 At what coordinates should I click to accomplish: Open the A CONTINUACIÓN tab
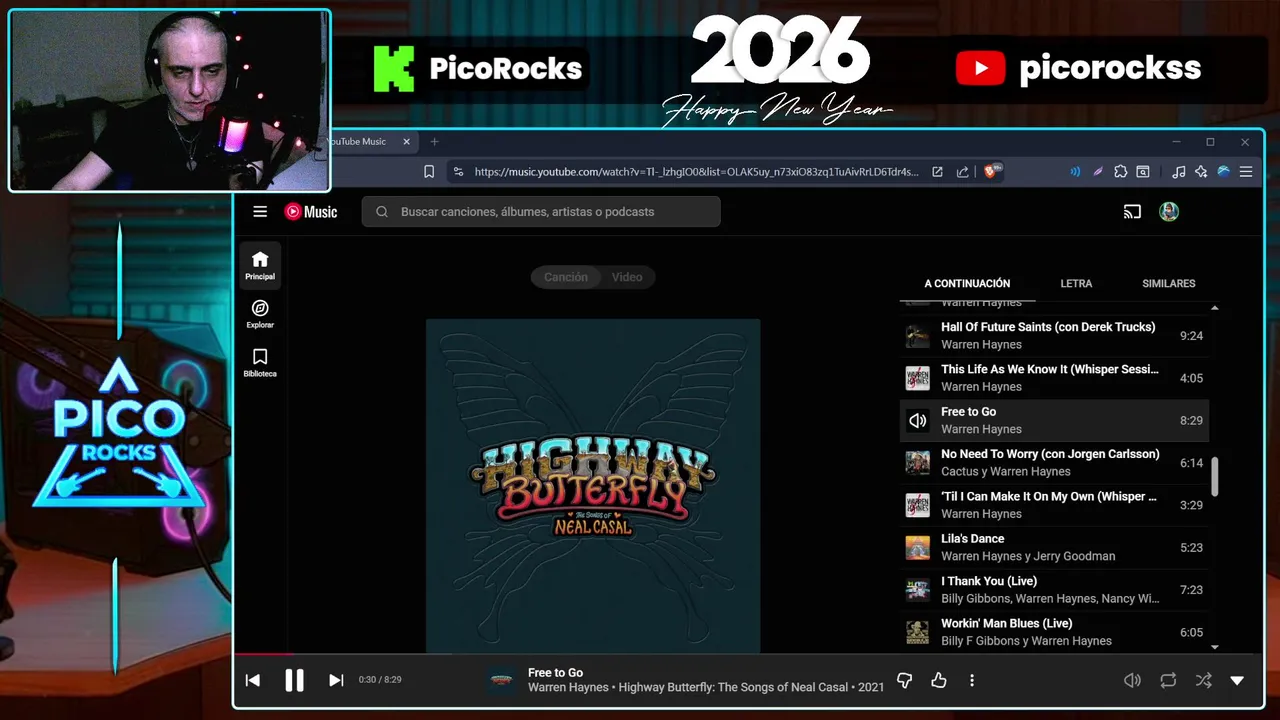967,284
